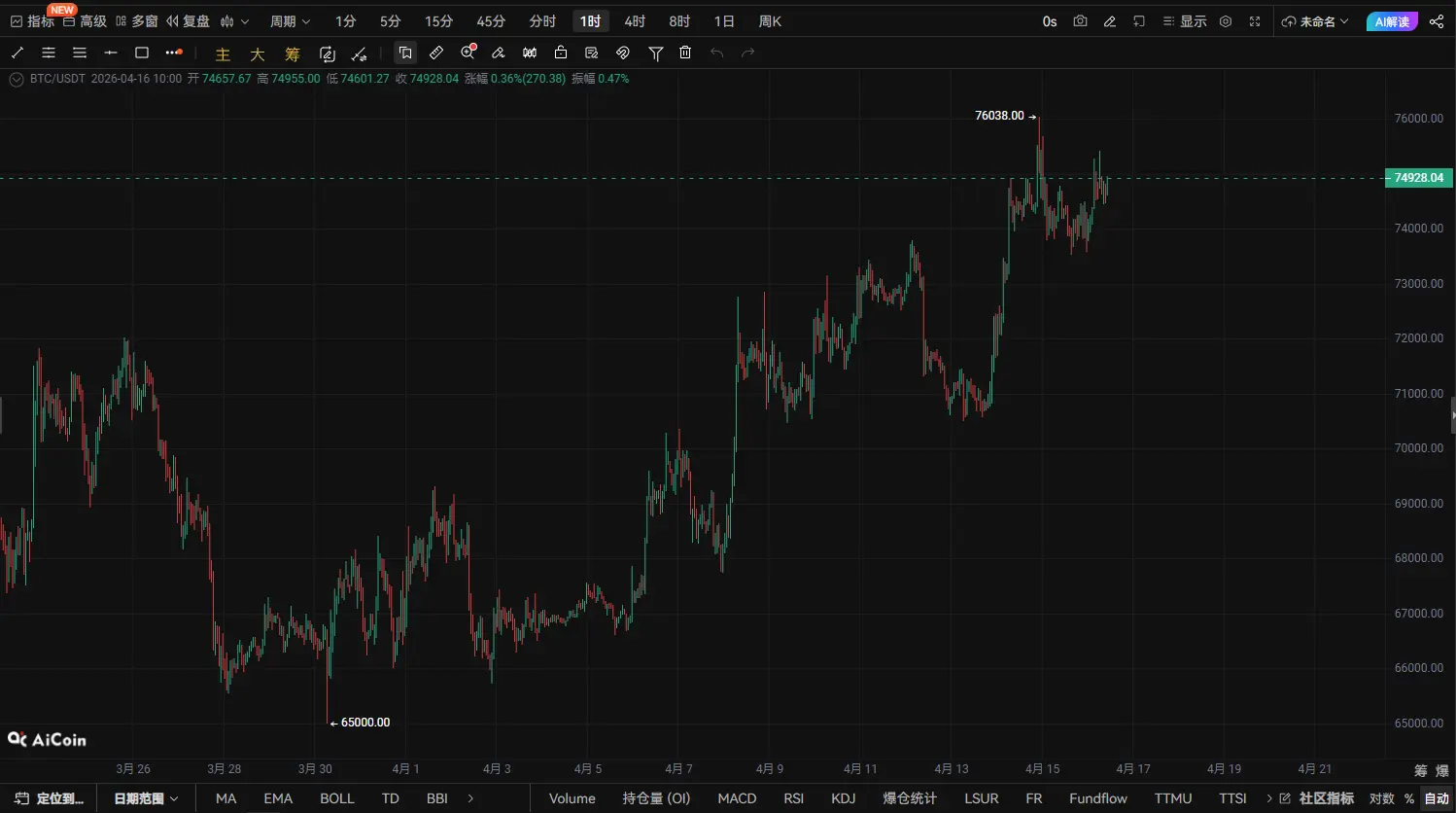Switch to the 15分 timeframe
Screen dimensions: 1456x813
pyautogui.click(x=438, y=21)
